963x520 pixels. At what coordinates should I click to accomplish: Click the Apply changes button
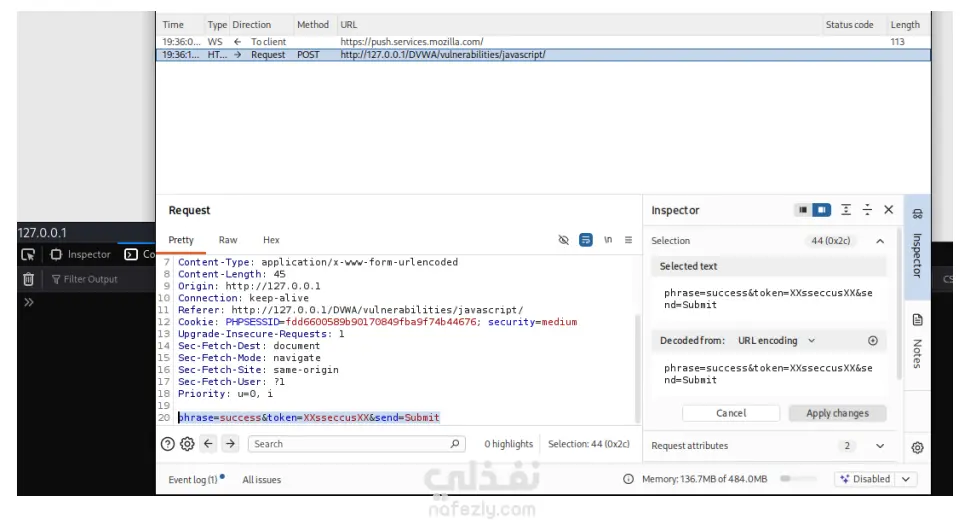[x=837, y=413]
